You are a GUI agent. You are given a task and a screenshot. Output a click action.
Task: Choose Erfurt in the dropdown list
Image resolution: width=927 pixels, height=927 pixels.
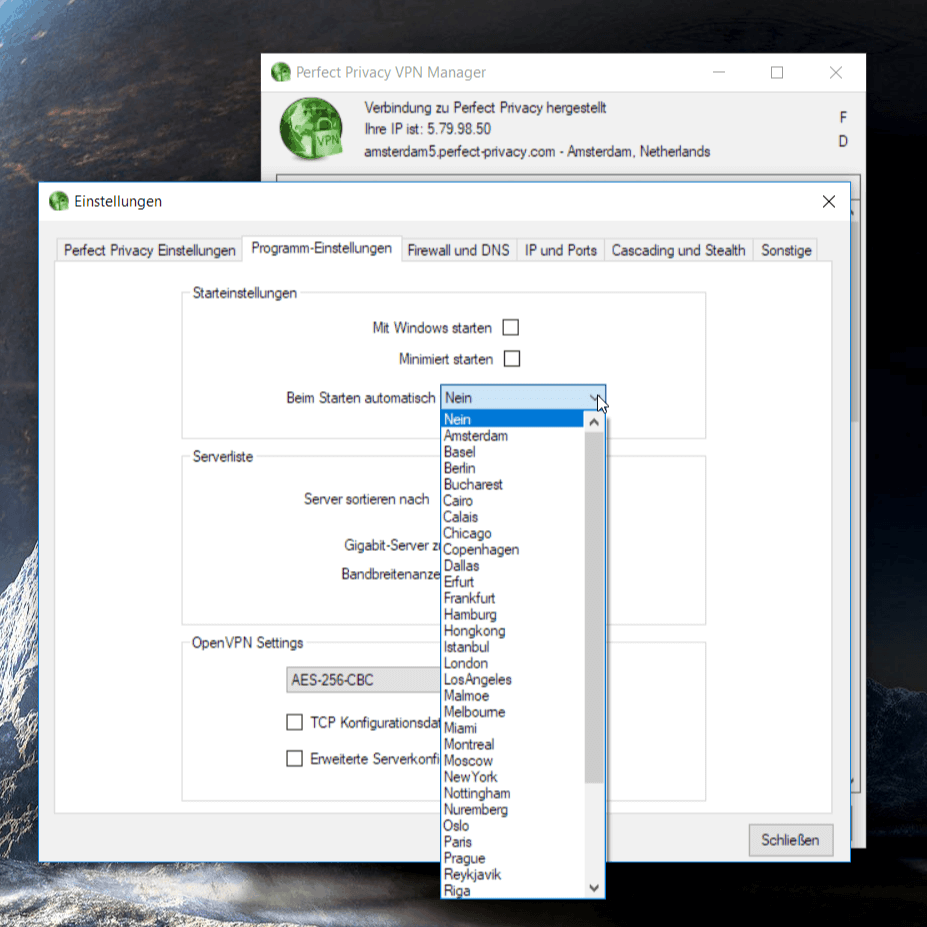513,582
